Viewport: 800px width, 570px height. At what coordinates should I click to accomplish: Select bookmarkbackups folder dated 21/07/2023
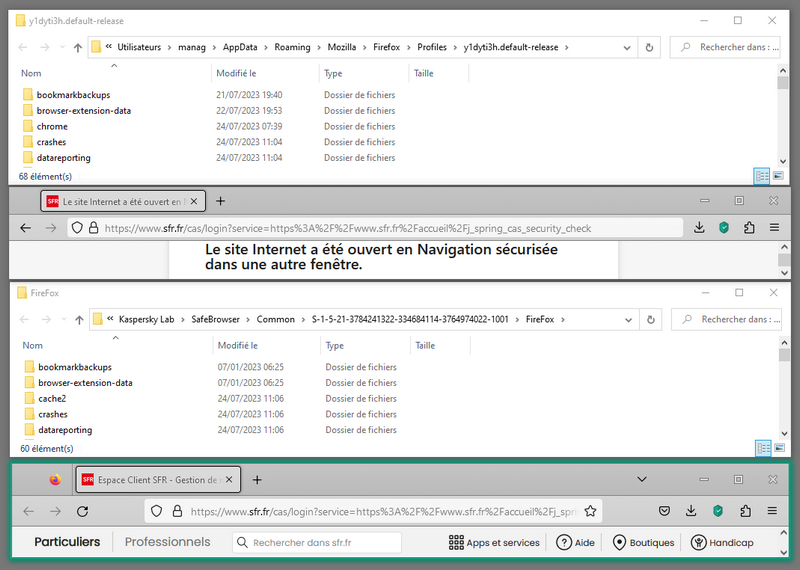(73, 95)
